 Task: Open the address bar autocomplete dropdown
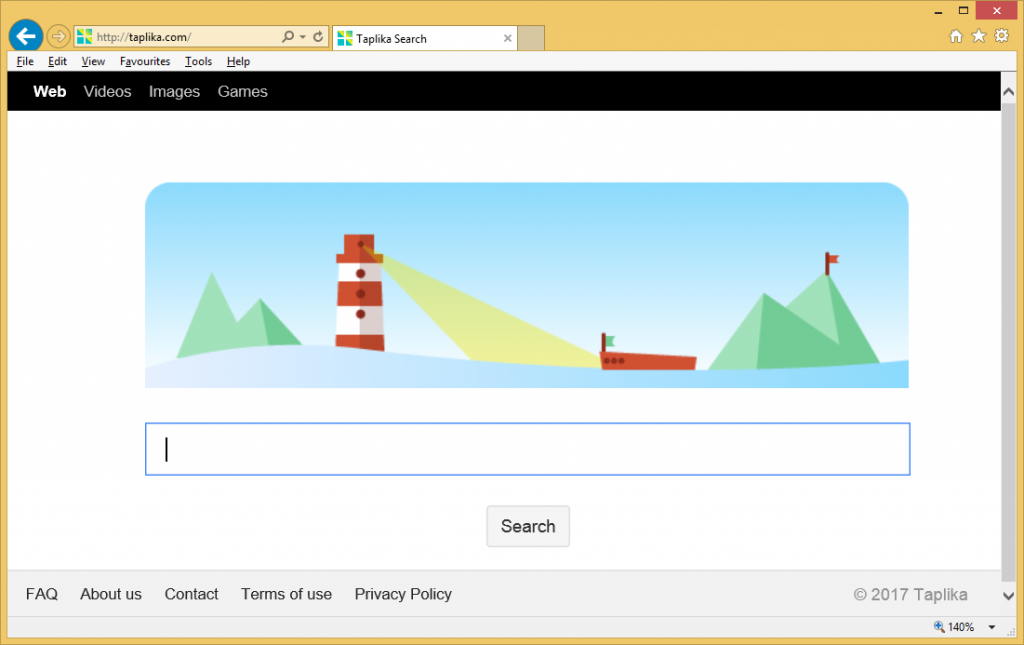click(302, 37)
